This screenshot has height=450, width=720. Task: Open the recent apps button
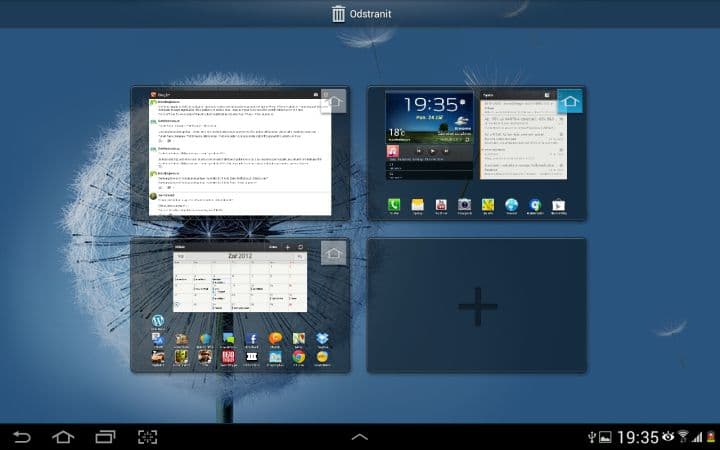tap(105, 437)
